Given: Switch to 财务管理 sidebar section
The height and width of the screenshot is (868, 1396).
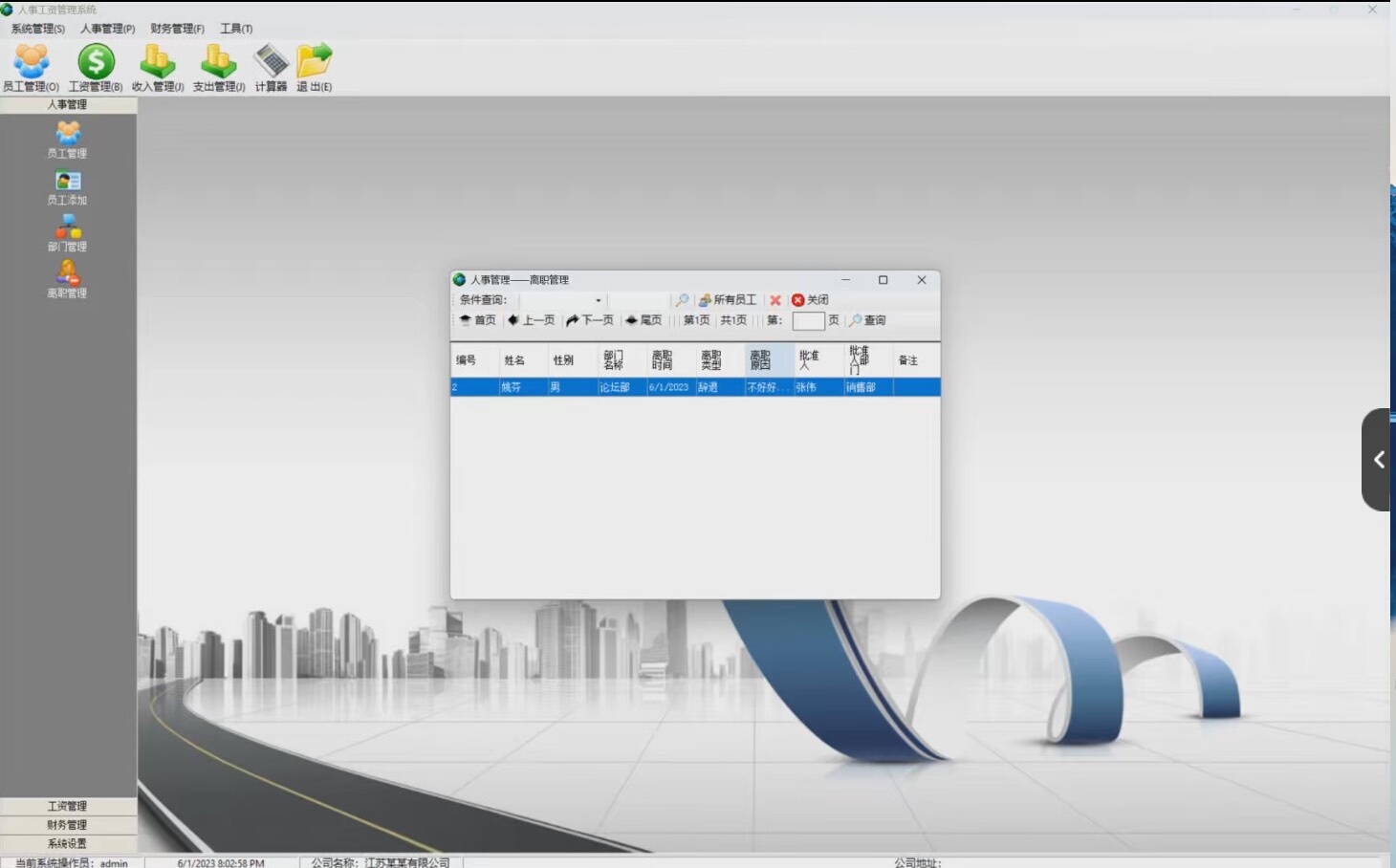Looking at the screenshot, I should (x=68, y=825).
